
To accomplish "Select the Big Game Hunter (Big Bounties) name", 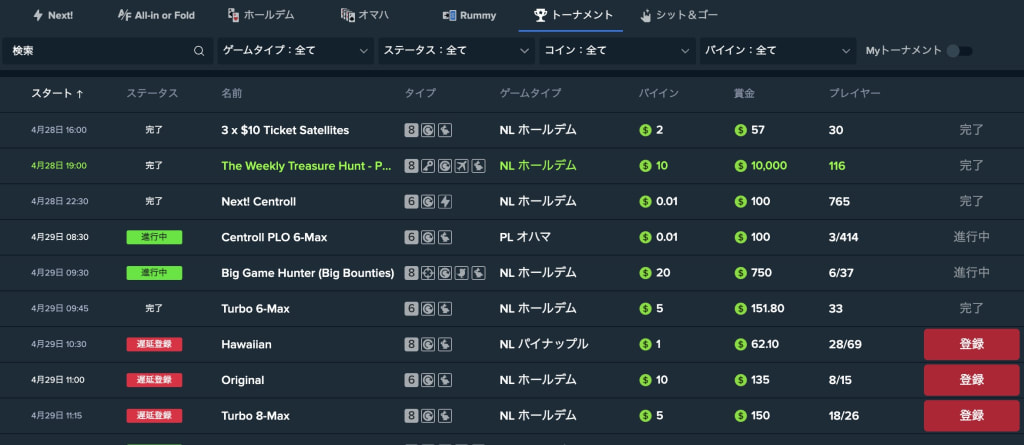I will point(308,273).
